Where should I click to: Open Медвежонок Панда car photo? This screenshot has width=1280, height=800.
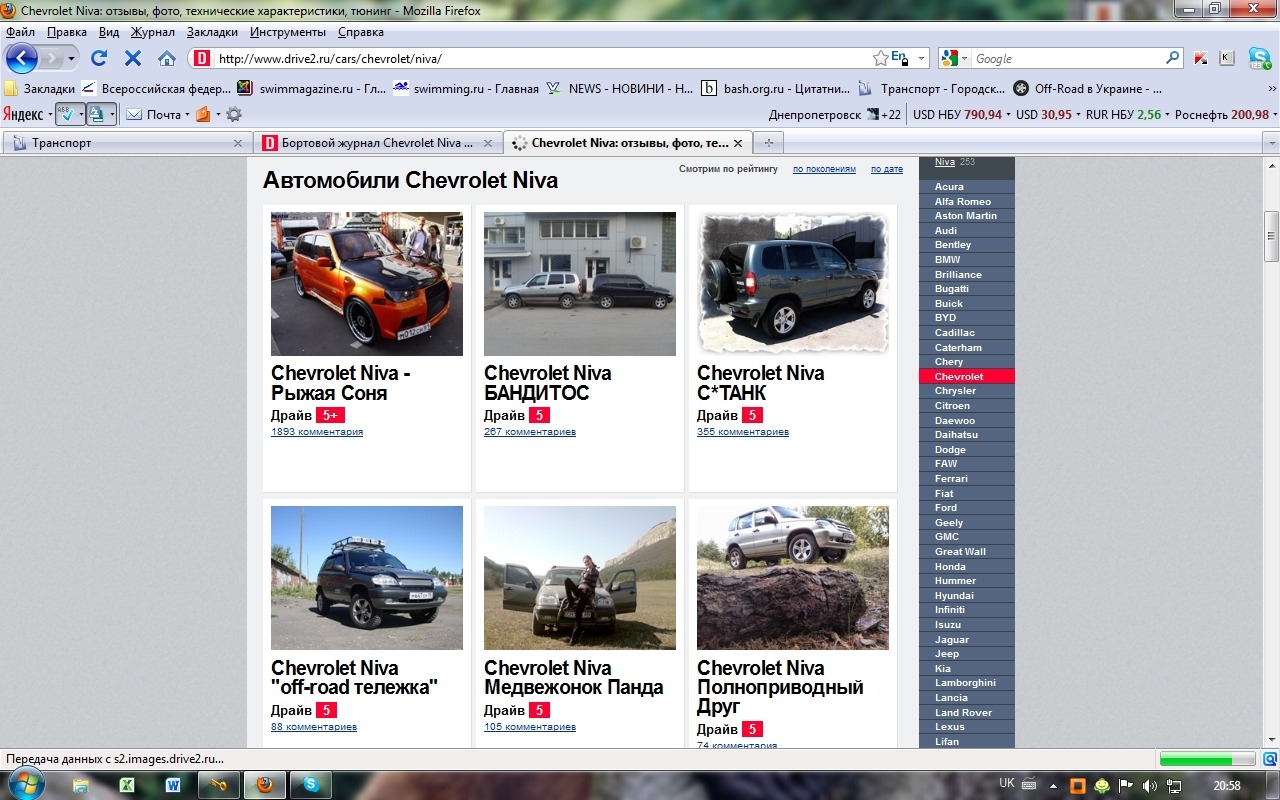click(x=580, y=578)
